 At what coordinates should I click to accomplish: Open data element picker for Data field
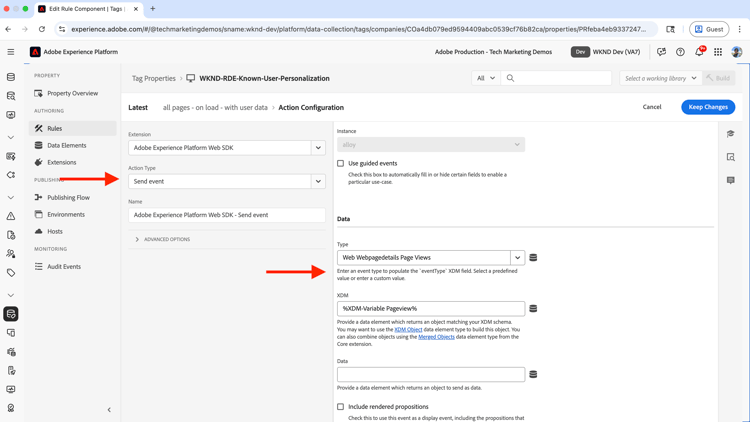click(x=533, y=374)
